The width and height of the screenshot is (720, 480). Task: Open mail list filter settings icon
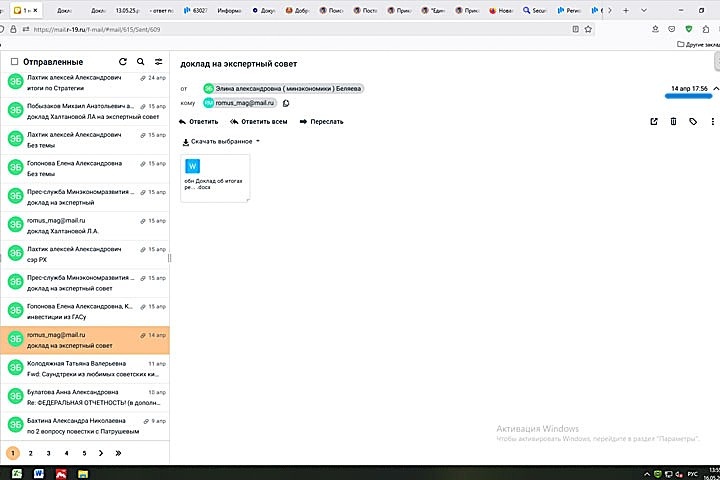coord(158,62)
